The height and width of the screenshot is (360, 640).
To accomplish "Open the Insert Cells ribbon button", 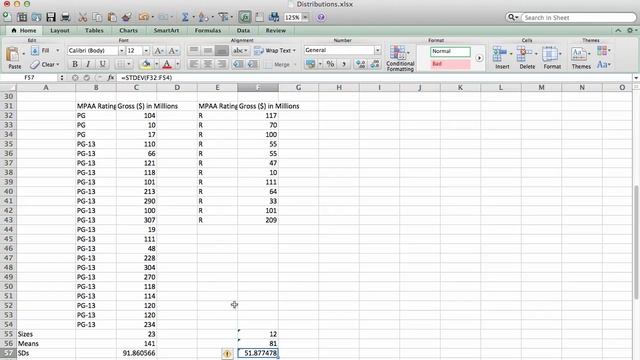I will point(502,58).
